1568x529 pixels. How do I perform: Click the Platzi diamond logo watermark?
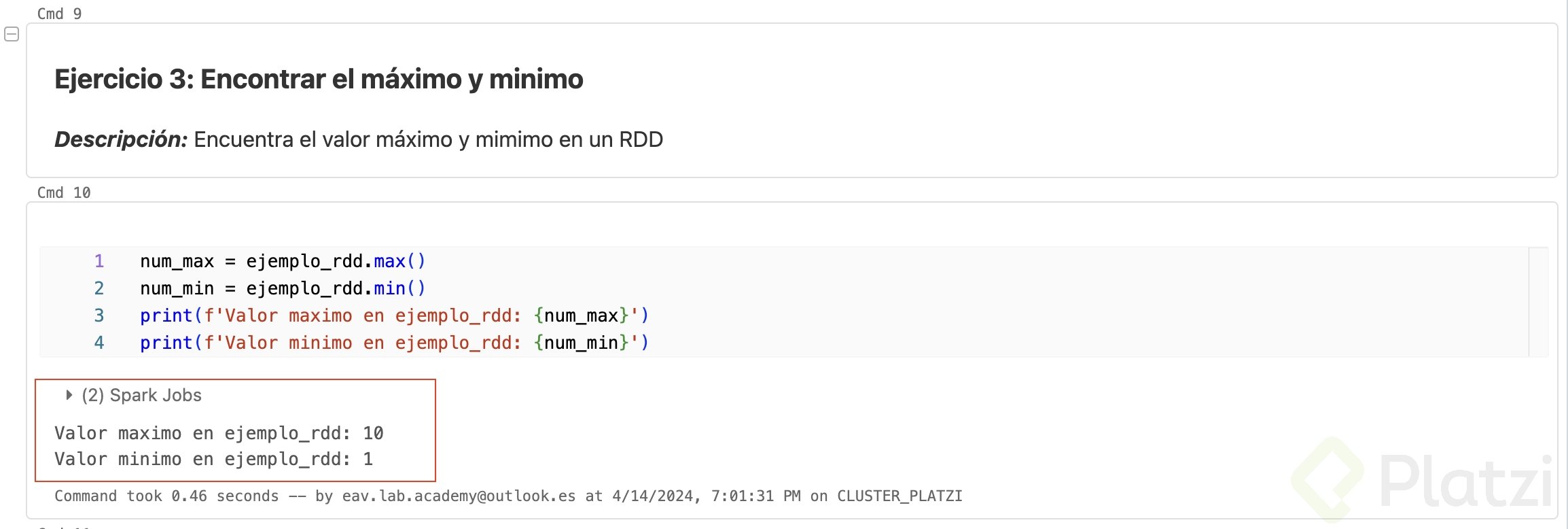click(1328, 478)
